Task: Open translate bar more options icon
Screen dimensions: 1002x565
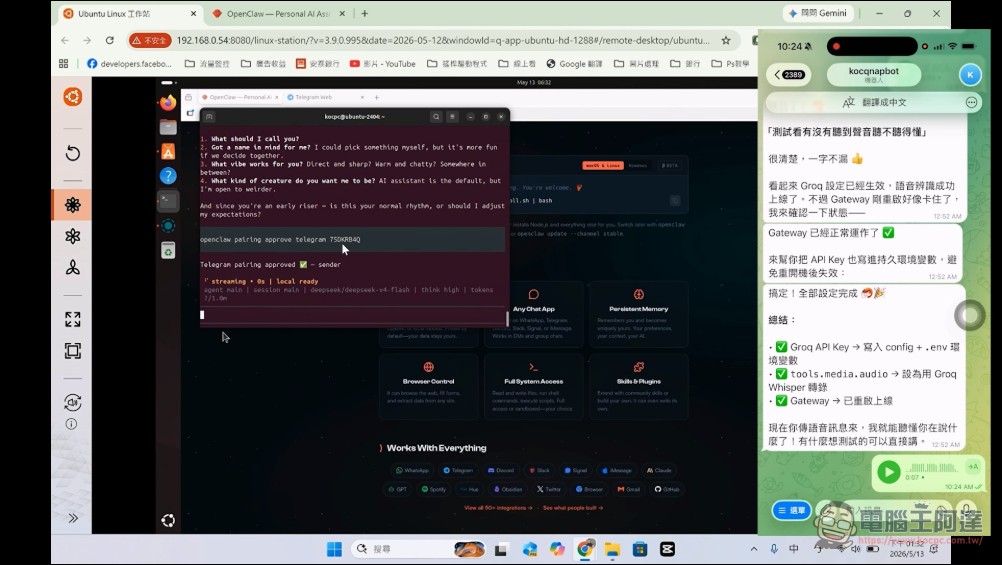Action: (x=971, y=102)
